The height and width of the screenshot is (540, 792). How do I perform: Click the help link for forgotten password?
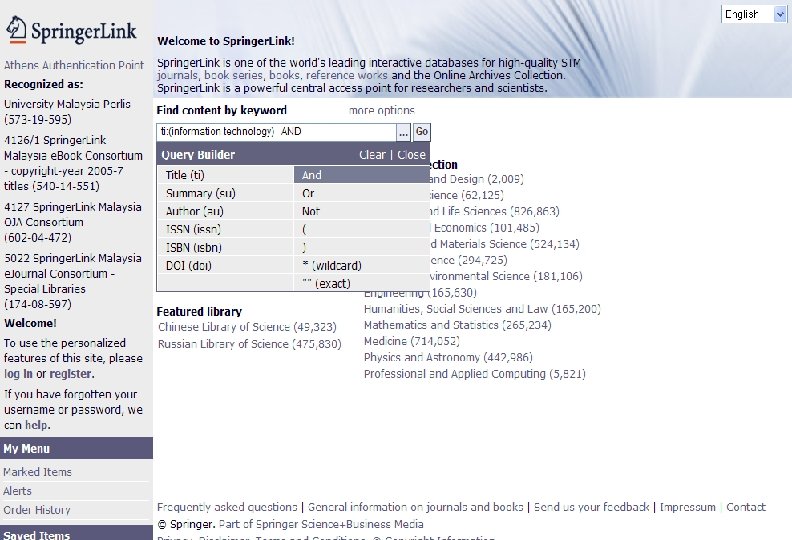38,425
